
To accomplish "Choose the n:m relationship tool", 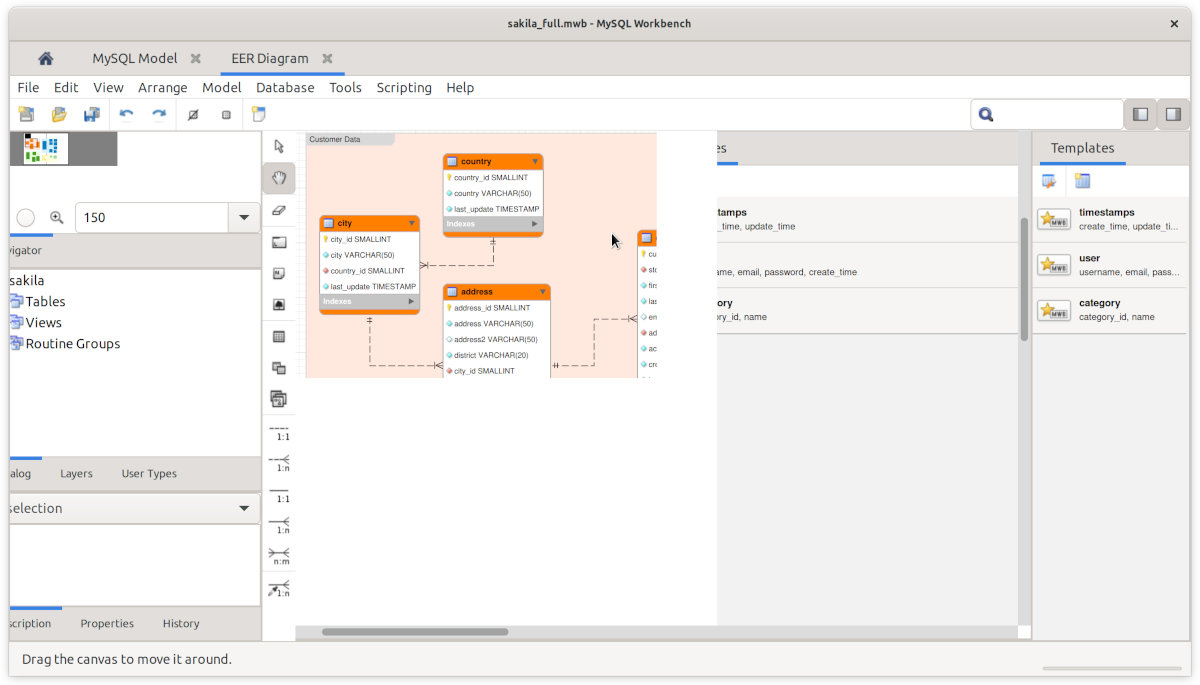I will (279, 554).
